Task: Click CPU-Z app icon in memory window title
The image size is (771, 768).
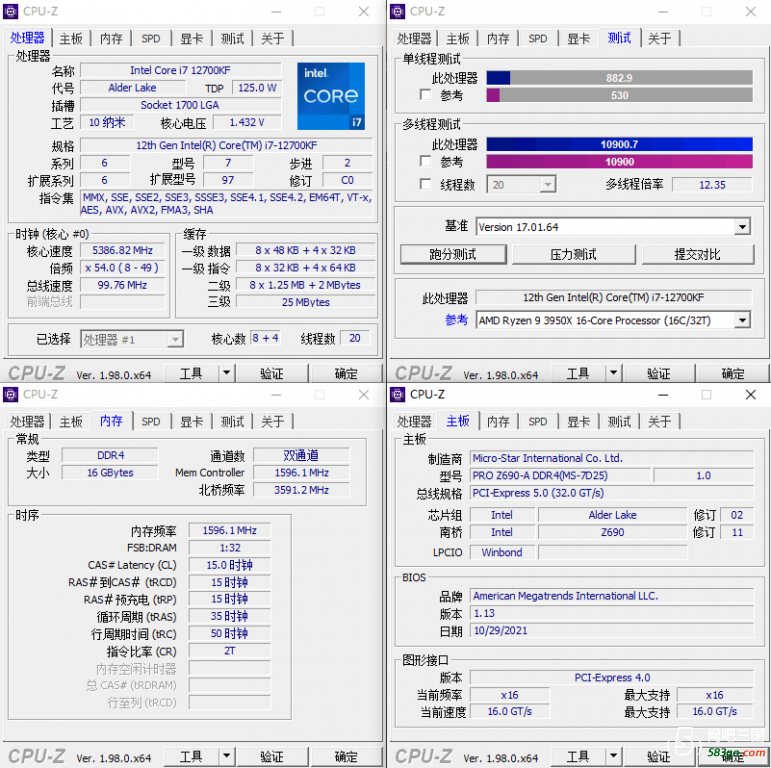Action: 10,394
